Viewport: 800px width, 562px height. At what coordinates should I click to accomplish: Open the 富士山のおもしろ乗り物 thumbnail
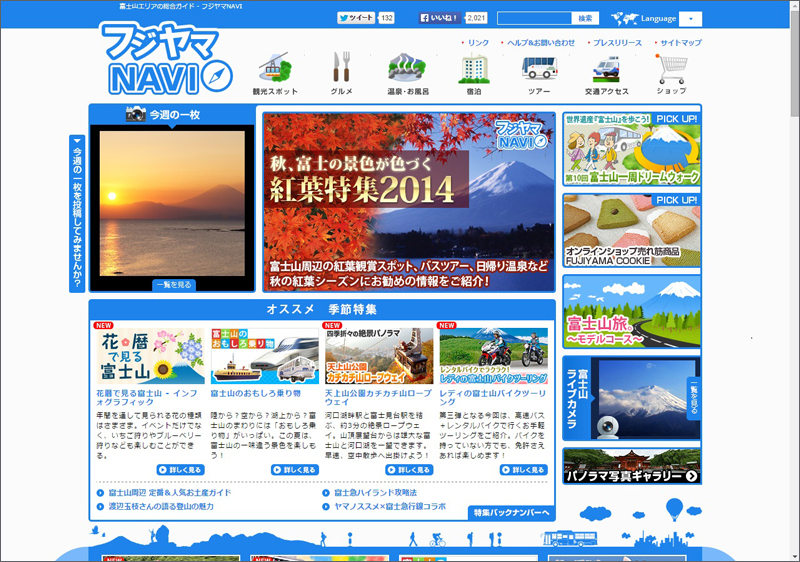[x=265, y=355]
